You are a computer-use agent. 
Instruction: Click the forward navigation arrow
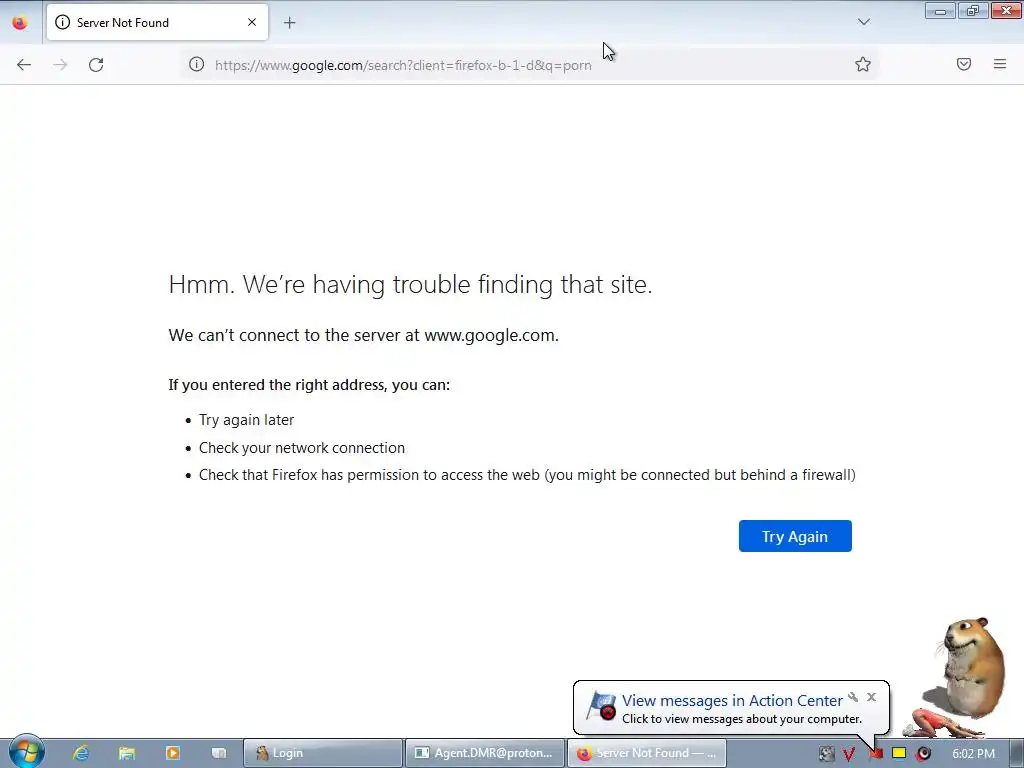coord(60,65)
